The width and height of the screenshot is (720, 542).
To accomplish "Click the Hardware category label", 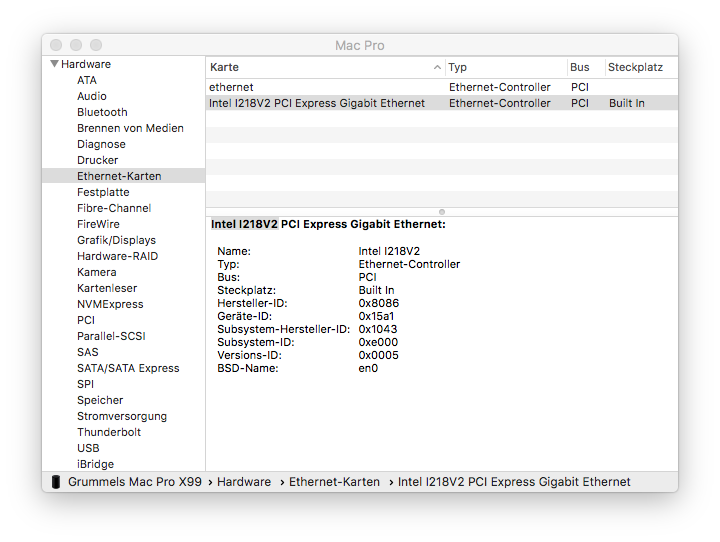I will click(86, 64).
